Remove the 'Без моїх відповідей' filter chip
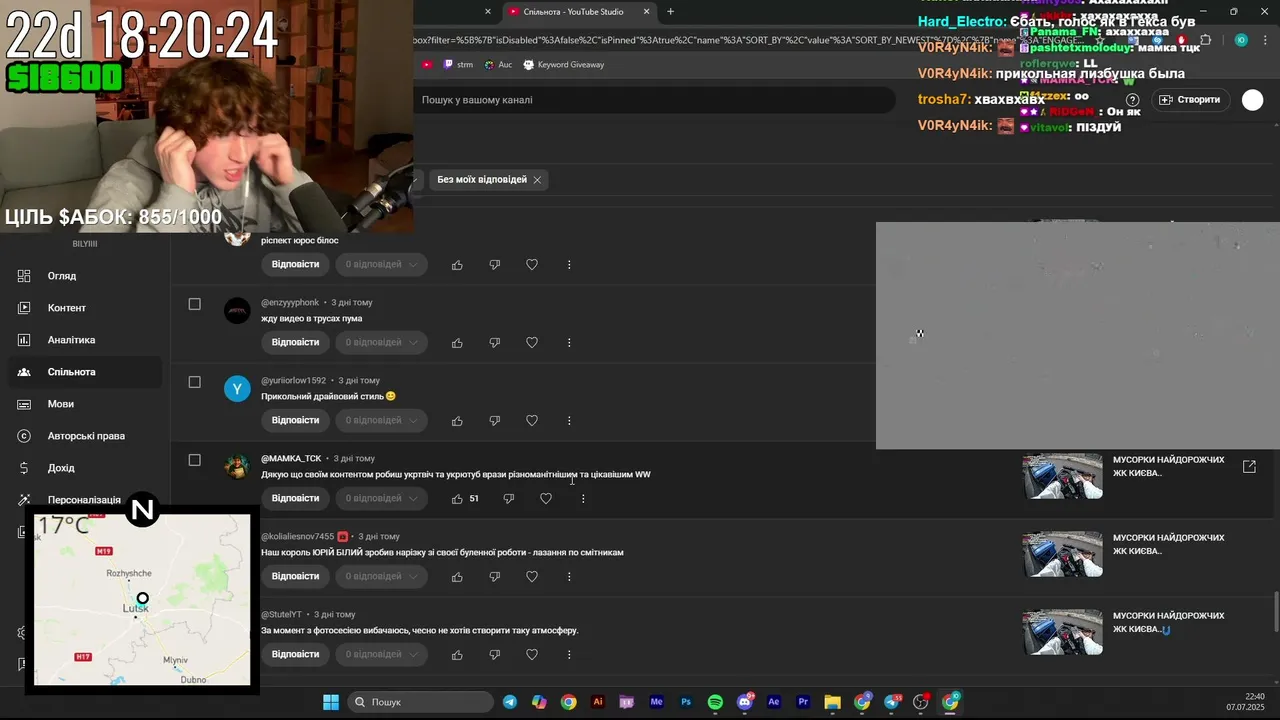The height and width of the screenshot is (720, 1280). (x=537, y=180)
